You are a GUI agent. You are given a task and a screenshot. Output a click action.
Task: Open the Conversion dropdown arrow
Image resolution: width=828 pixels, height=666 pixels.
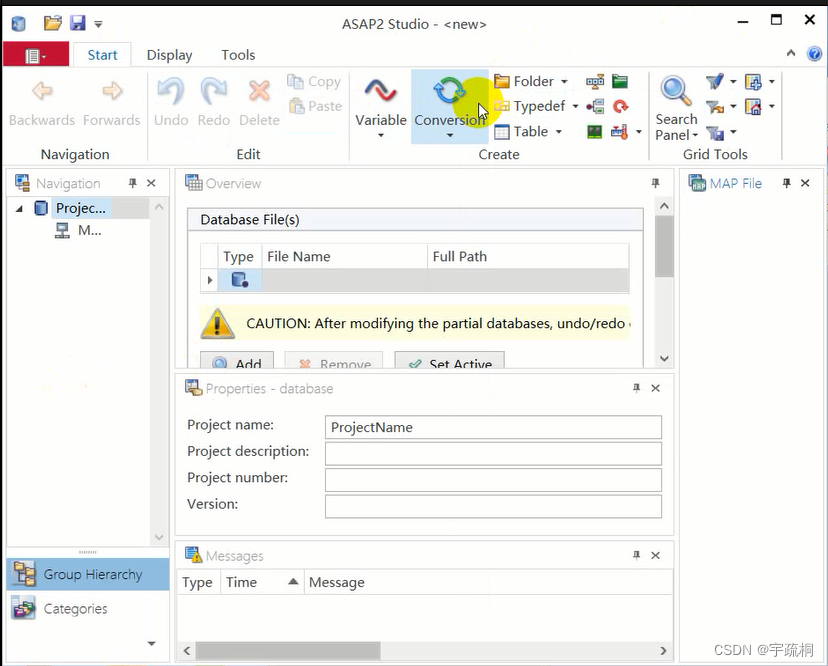[449, 136]
